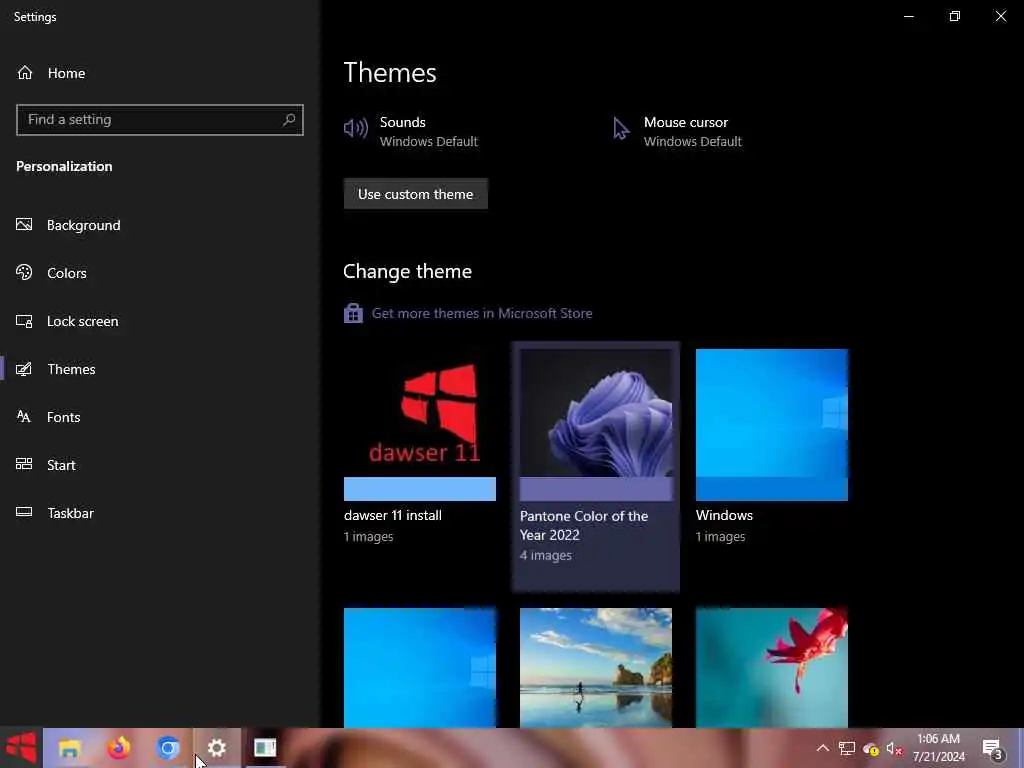The height and width of the screenshot is (768, 1024).
Task: Launch Firefox from taskbar
Action: (119, 748)
